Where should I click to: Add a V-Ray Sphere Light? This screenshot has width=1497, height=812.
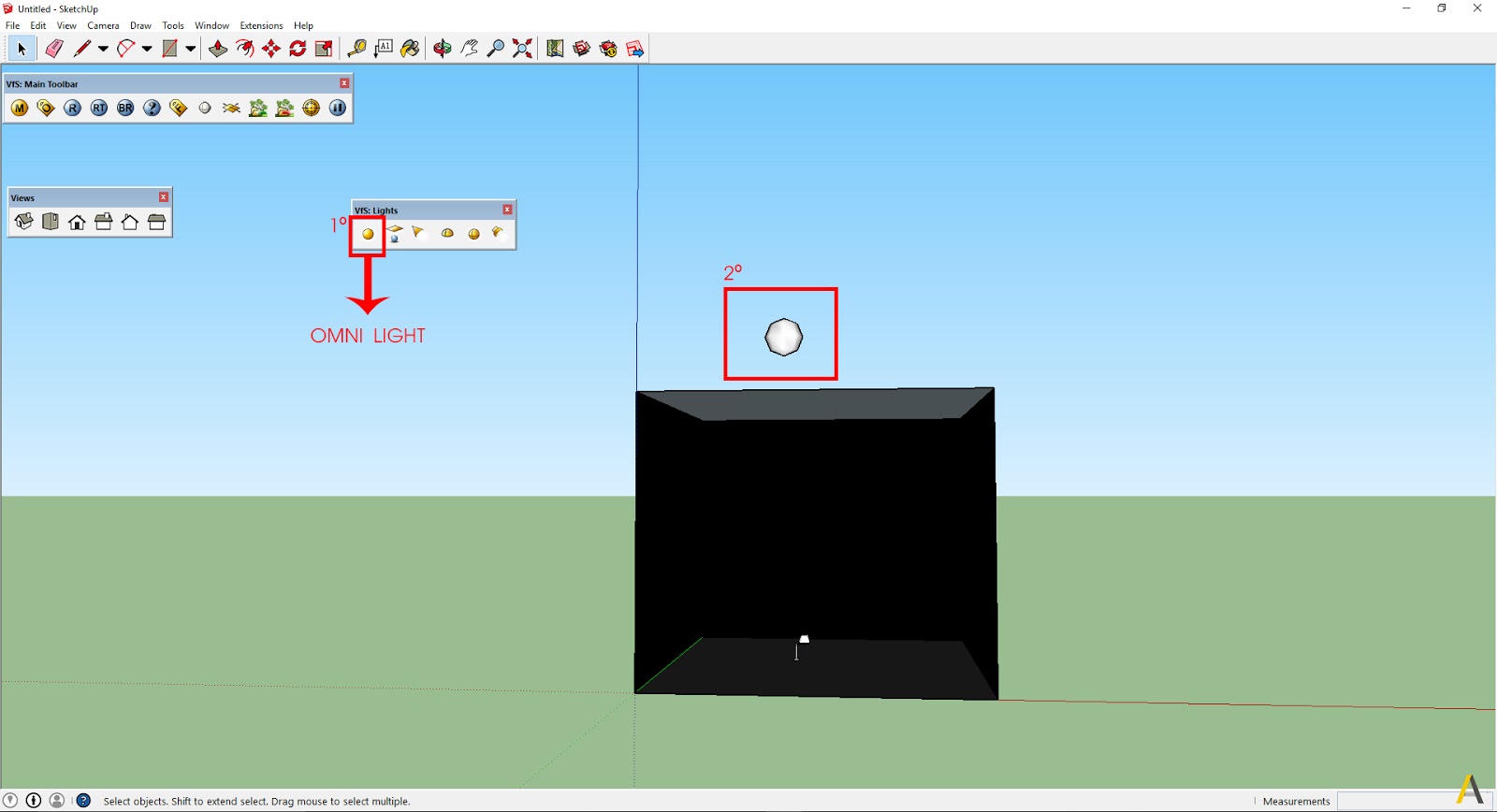(473, 234)
